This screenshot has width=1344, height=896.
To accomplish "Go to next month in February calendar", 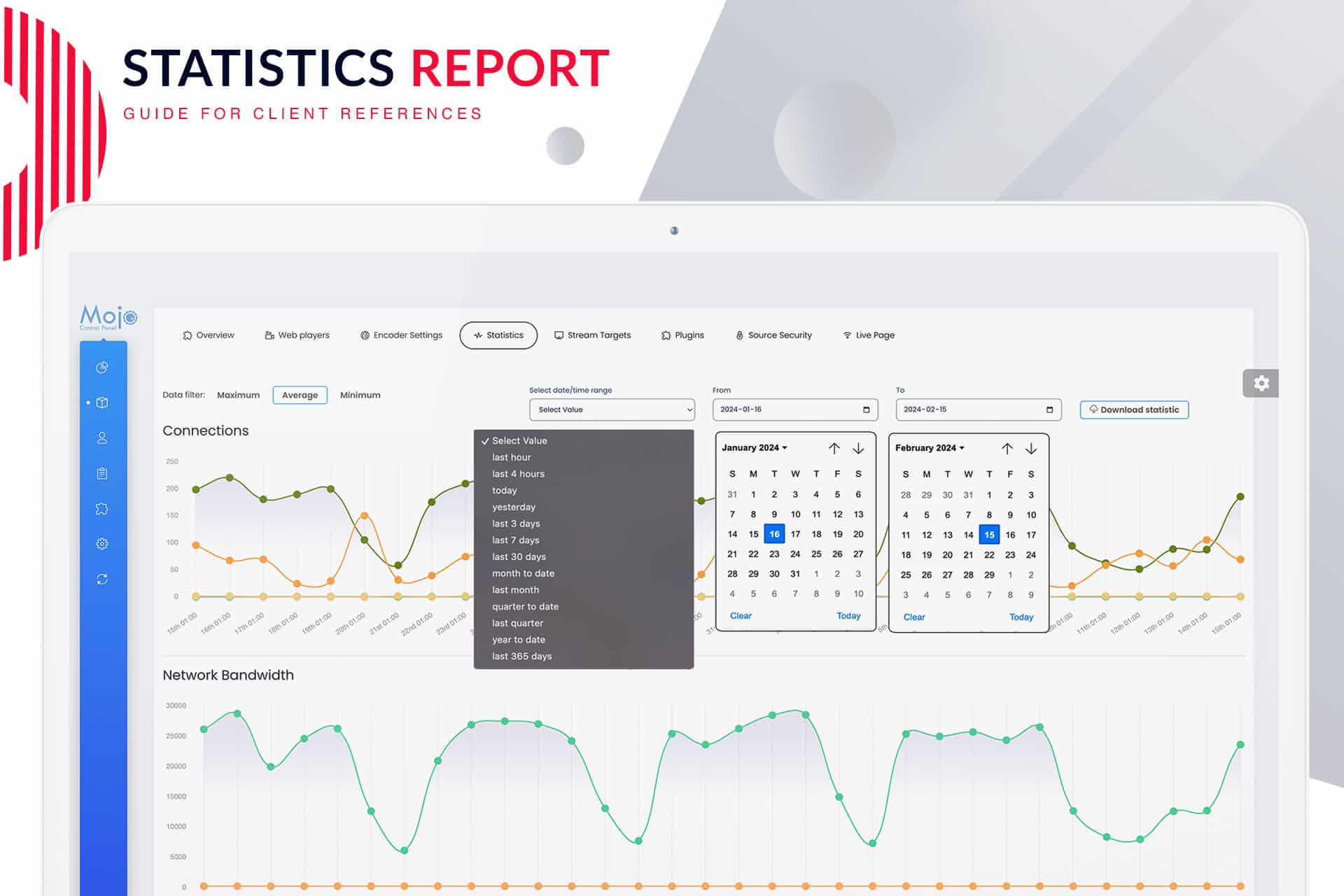I will (x=1031, y=448).
